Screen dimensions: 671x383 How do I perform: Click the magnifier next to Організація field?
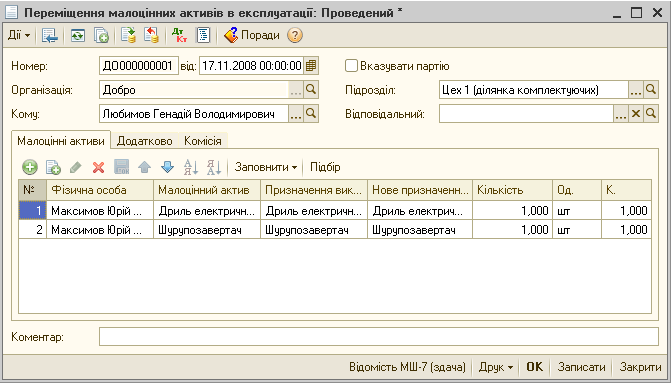pos(311,90)
